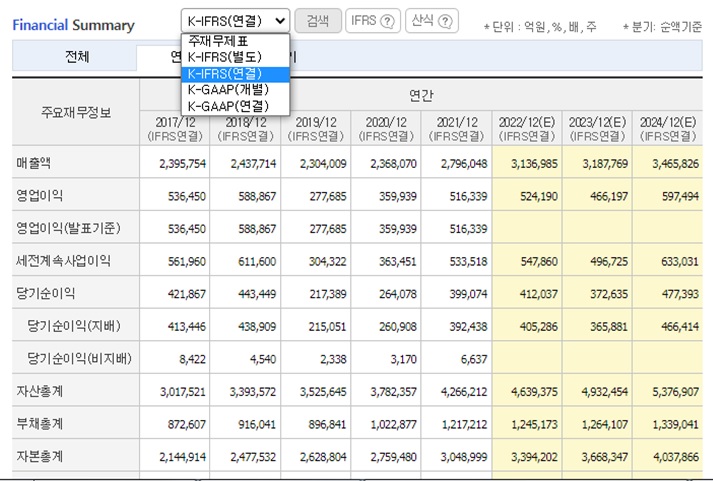Click 당기순이익 estimate 372,635 cell

tap(609, 294)
